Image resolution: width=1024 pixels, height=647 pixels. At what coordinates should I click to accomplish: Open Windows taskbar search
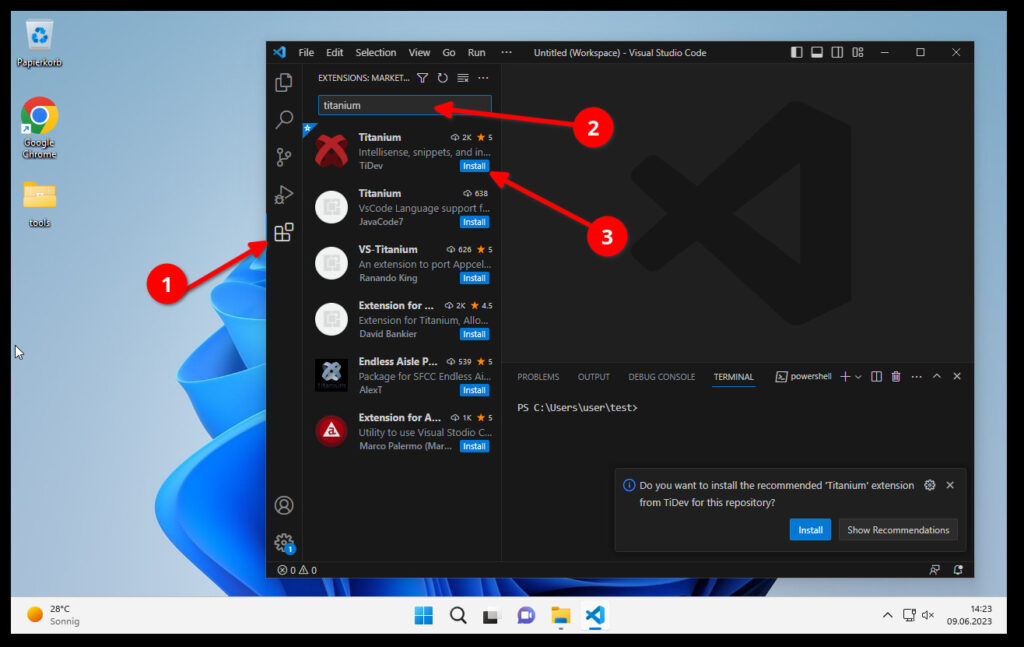point(458,615)
